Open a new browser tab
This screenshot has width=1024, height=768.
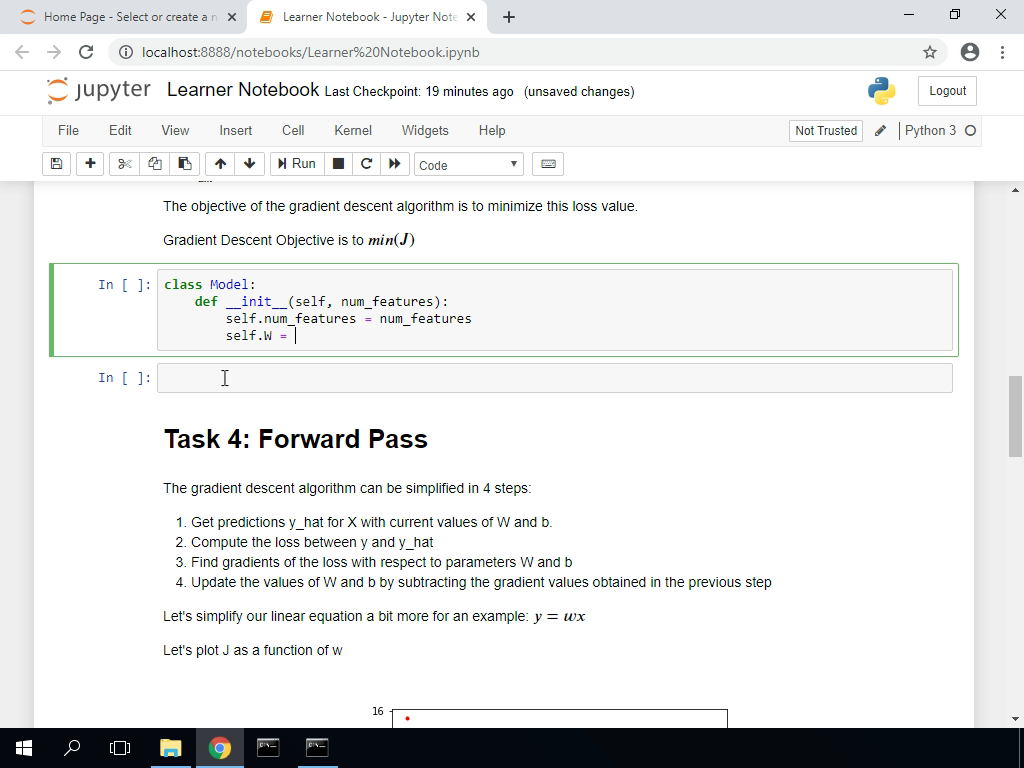(x=509, y=17)
